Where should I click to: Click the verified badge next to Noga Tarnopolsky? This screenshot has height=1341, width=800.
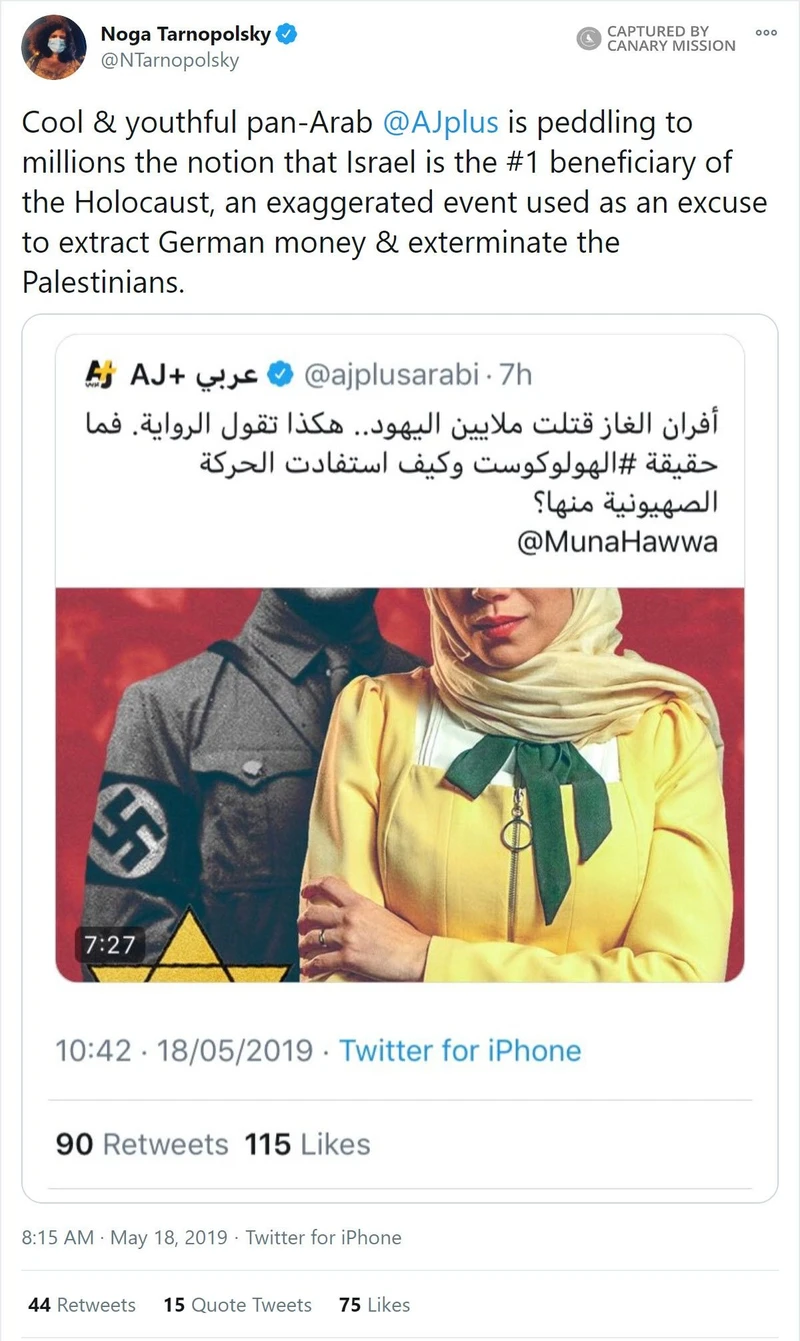coord(287,32)
